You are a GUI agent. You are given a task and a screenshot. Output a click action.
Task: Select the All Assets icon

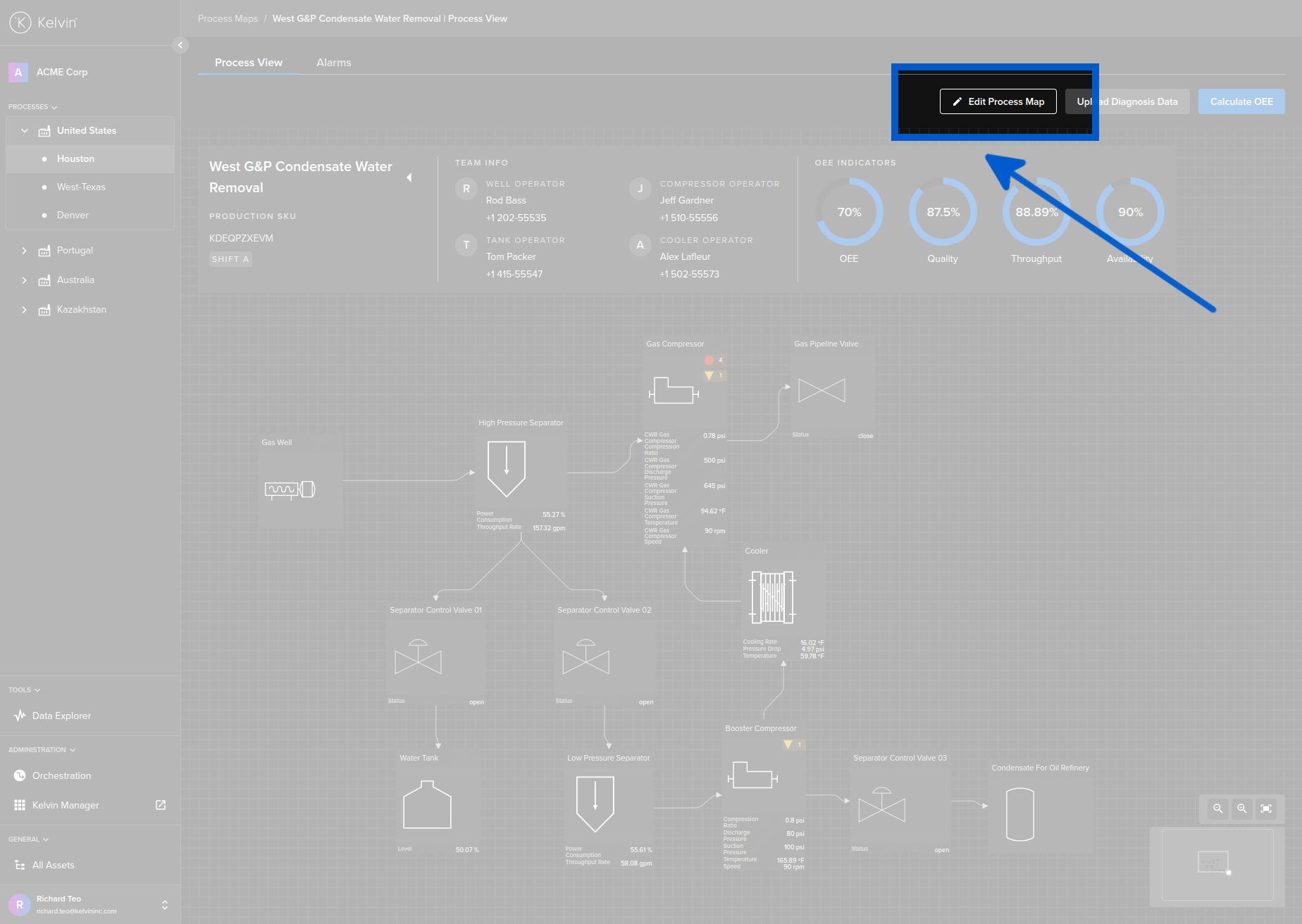click(20, 865)
